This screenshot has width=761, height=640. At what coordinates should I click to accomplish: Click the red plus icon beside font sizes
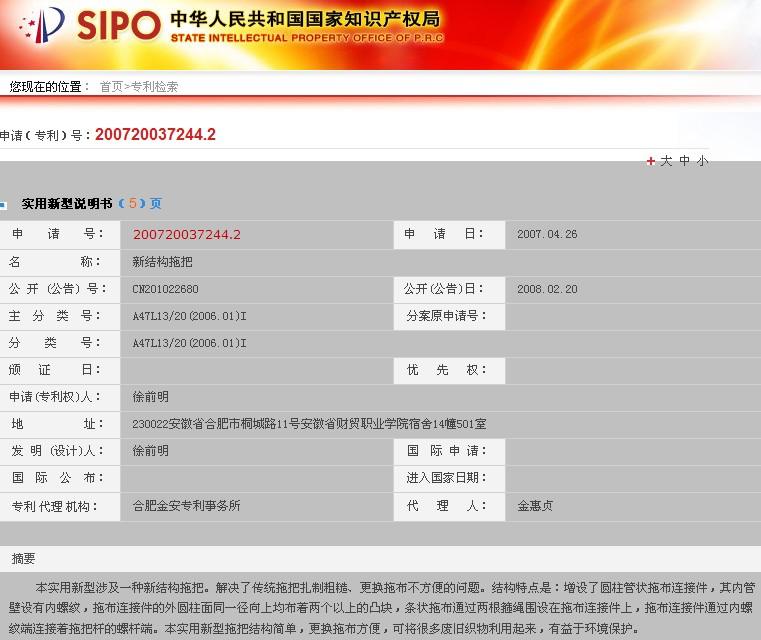pyautogui.click(x=650, y=161)
